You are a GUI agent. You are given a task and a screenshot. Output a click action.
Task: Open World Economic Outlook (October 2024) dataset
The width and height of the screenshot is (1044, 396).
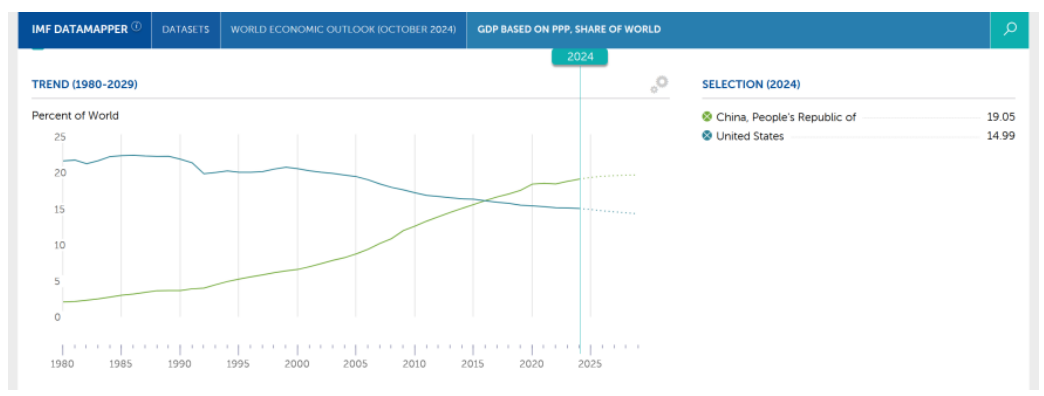[x=343, y=29]
